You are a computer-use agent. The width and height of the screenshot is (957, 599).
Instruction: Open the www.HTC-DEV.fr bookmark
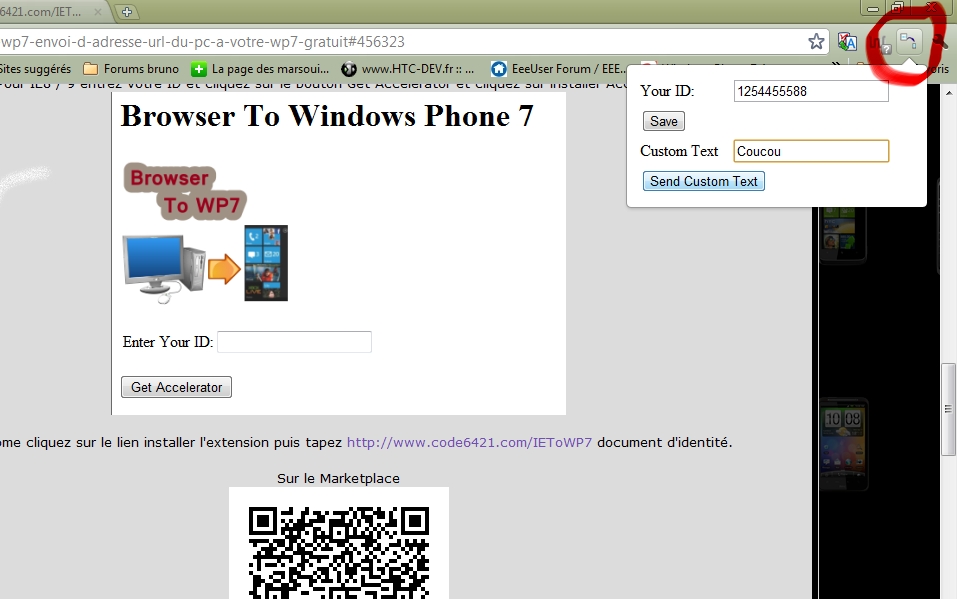[x=408, y=69]
